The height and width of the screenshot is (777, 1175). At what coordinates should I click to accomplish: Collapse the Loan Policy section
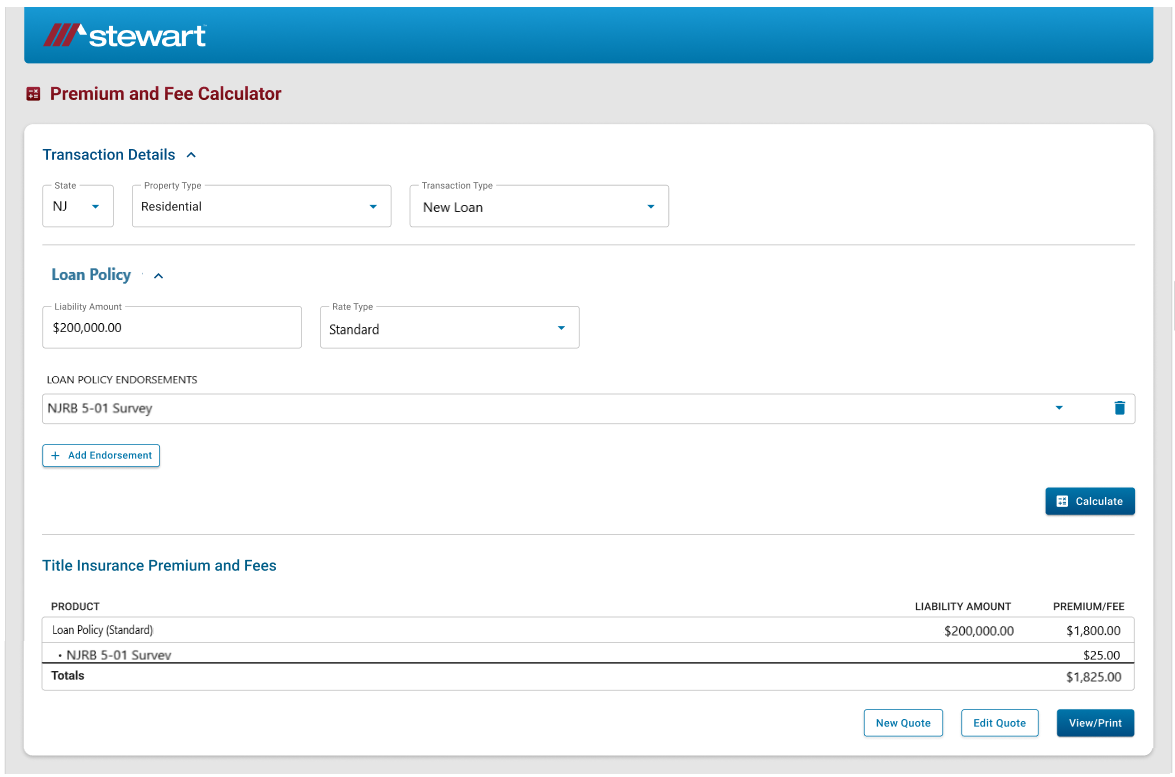(158, 274)
